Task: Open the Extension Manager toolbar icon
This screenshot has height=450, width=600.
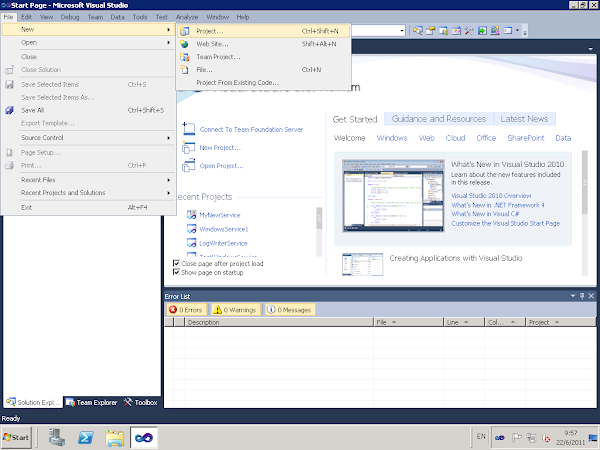Action: (x=495, y=31)
